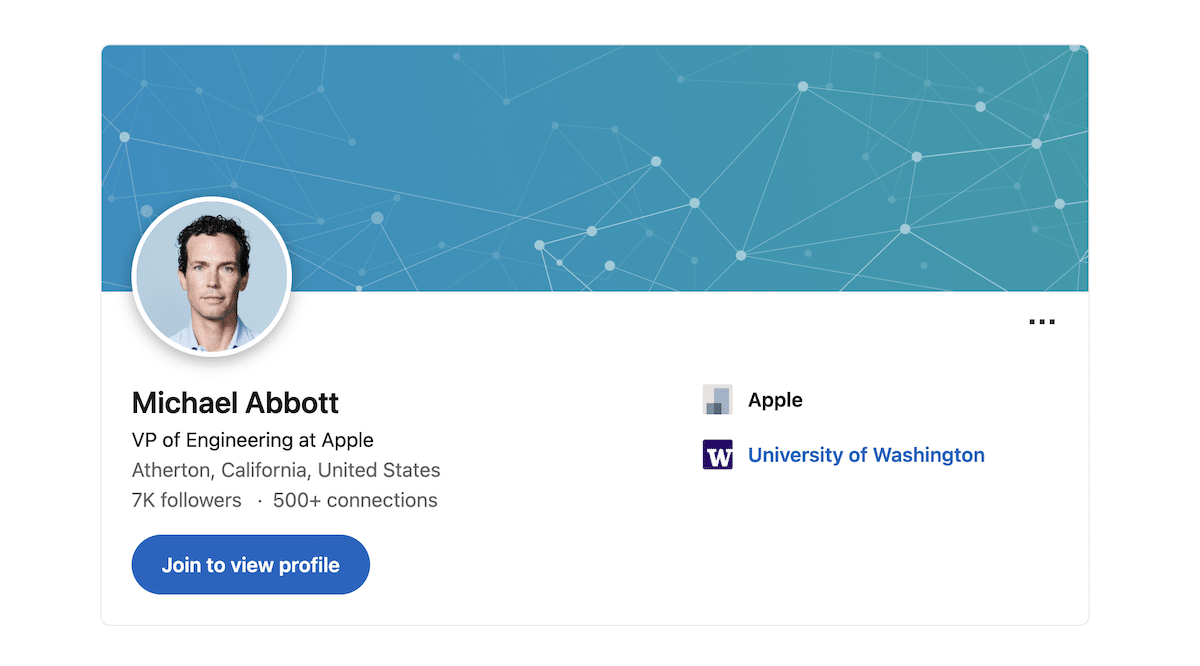
Task: Open the University of Washington link
Action: [x=866, y=455]
